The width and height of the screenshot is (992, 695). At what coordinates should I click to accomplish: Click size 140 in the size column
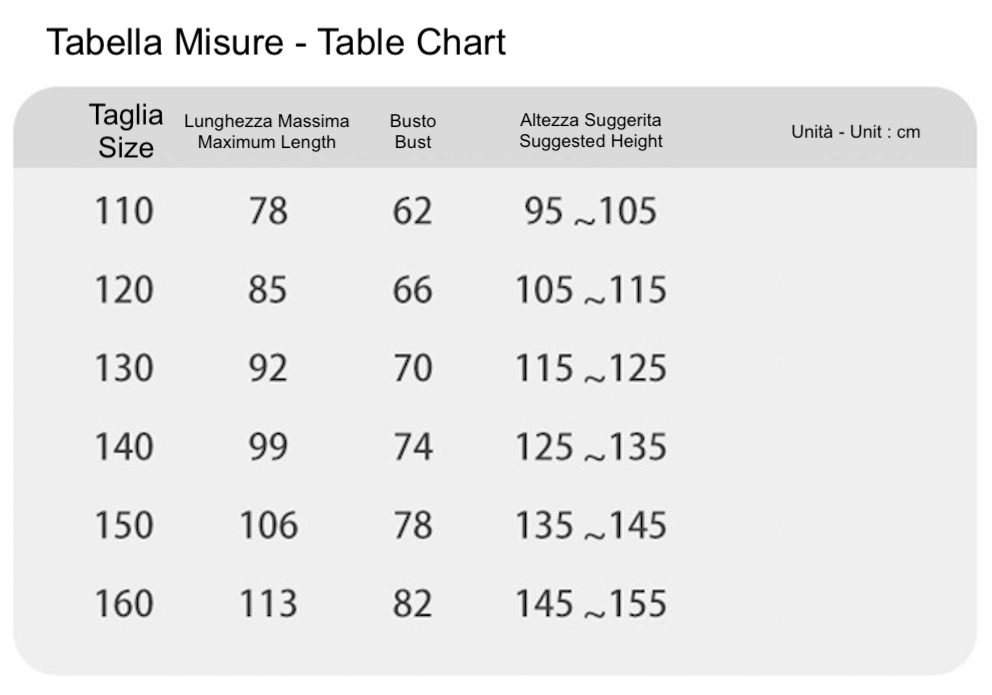124,447
